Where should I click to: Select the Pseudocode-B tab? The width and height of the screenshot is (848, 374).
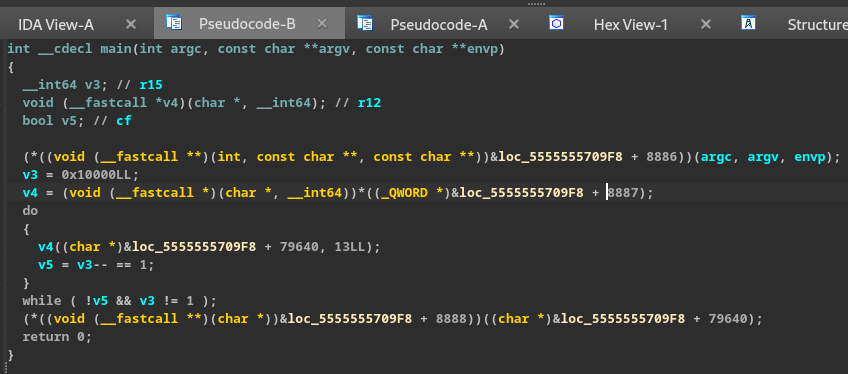247,24
